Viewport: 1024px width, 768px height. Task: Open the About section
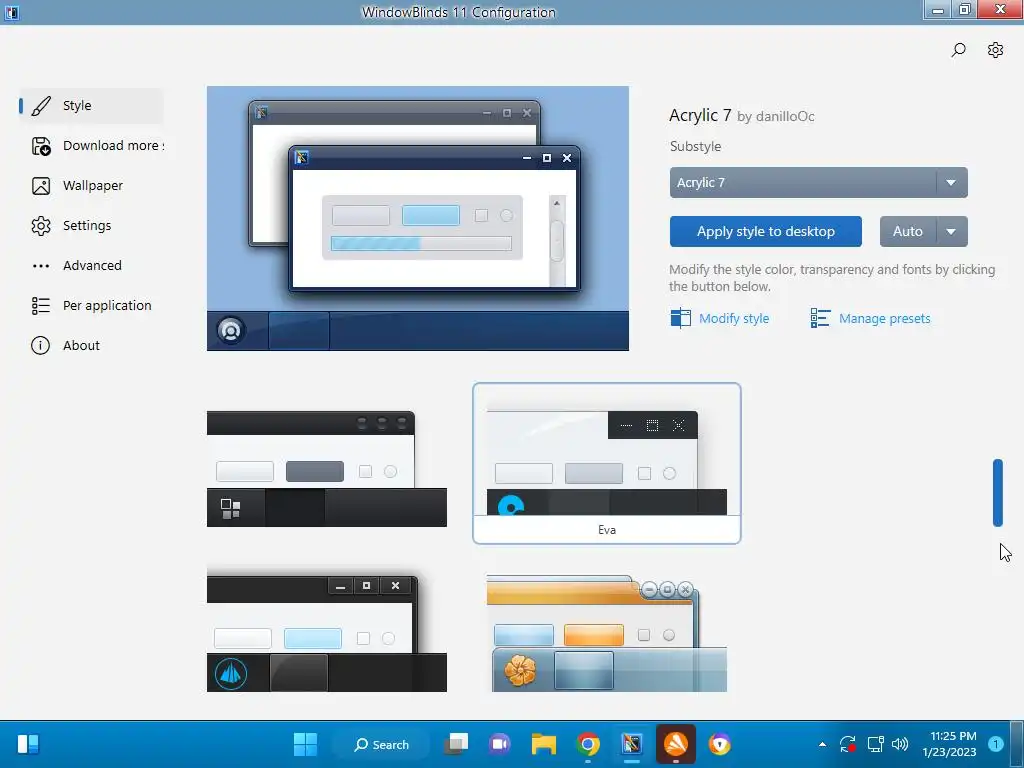coord(91,345)
